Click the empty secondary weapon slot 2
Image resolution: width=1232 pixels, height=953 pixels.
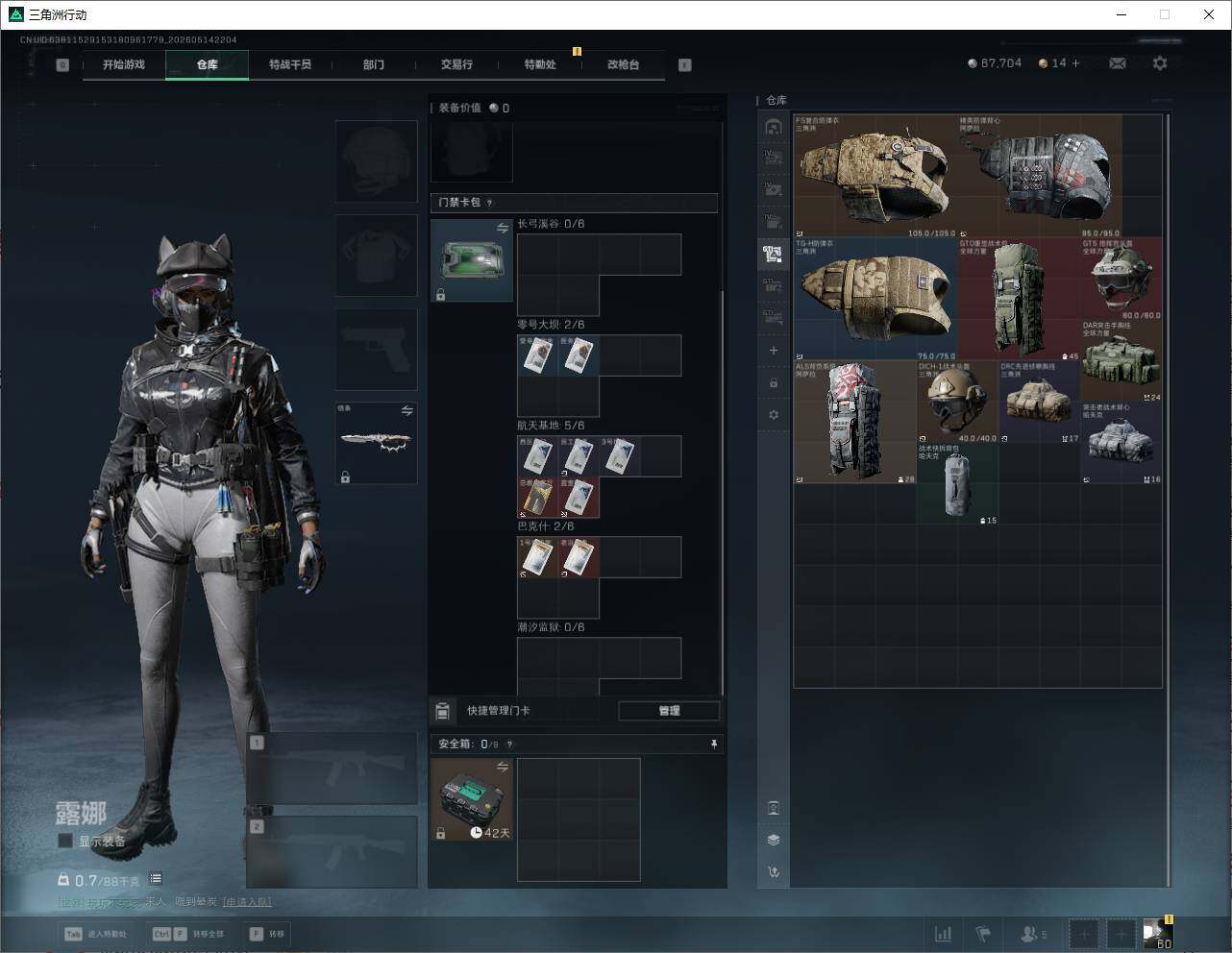click(333, 852)
